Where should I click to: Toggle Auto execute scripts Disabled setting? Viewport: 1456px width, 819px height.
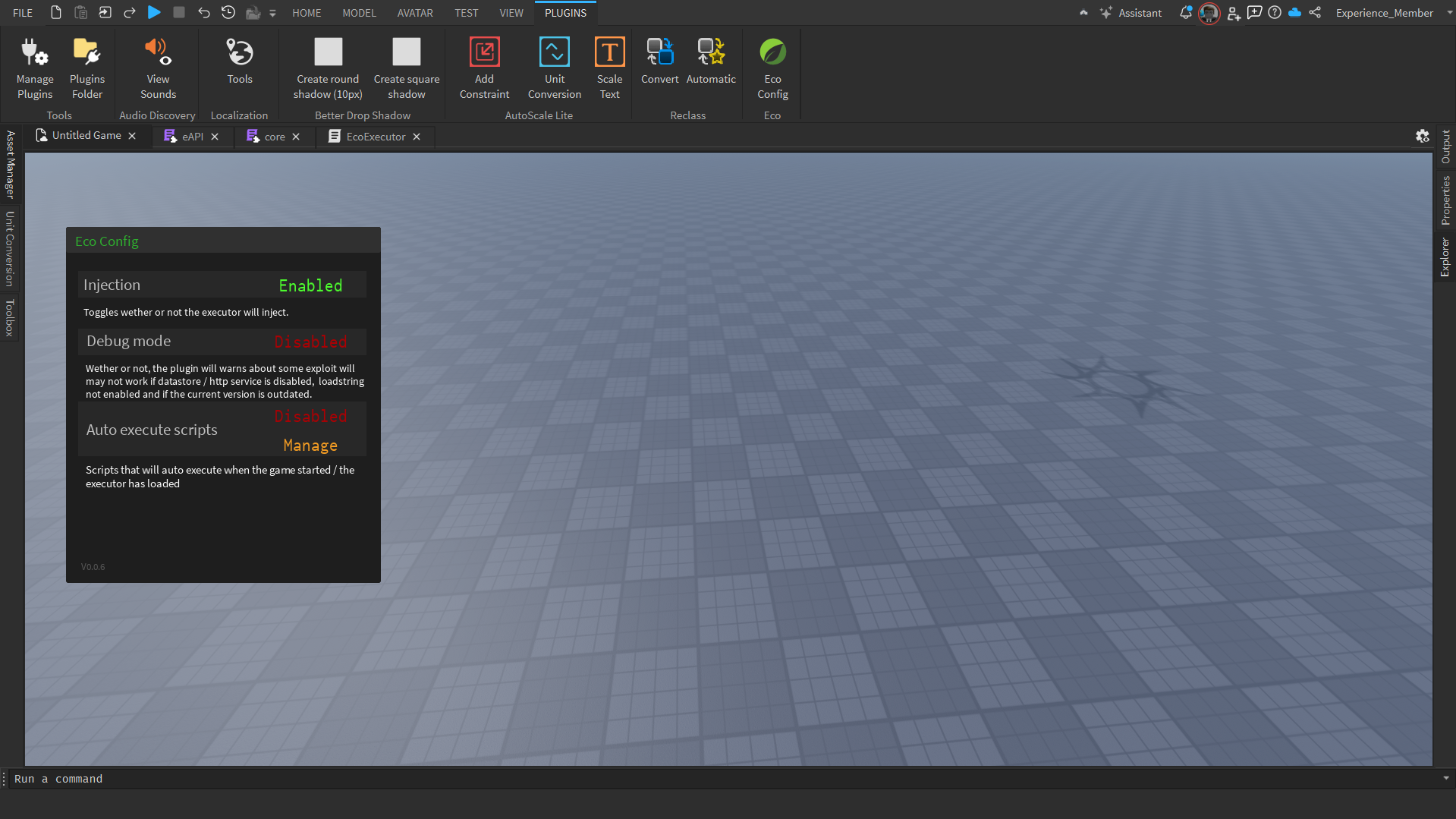[310, 416]
